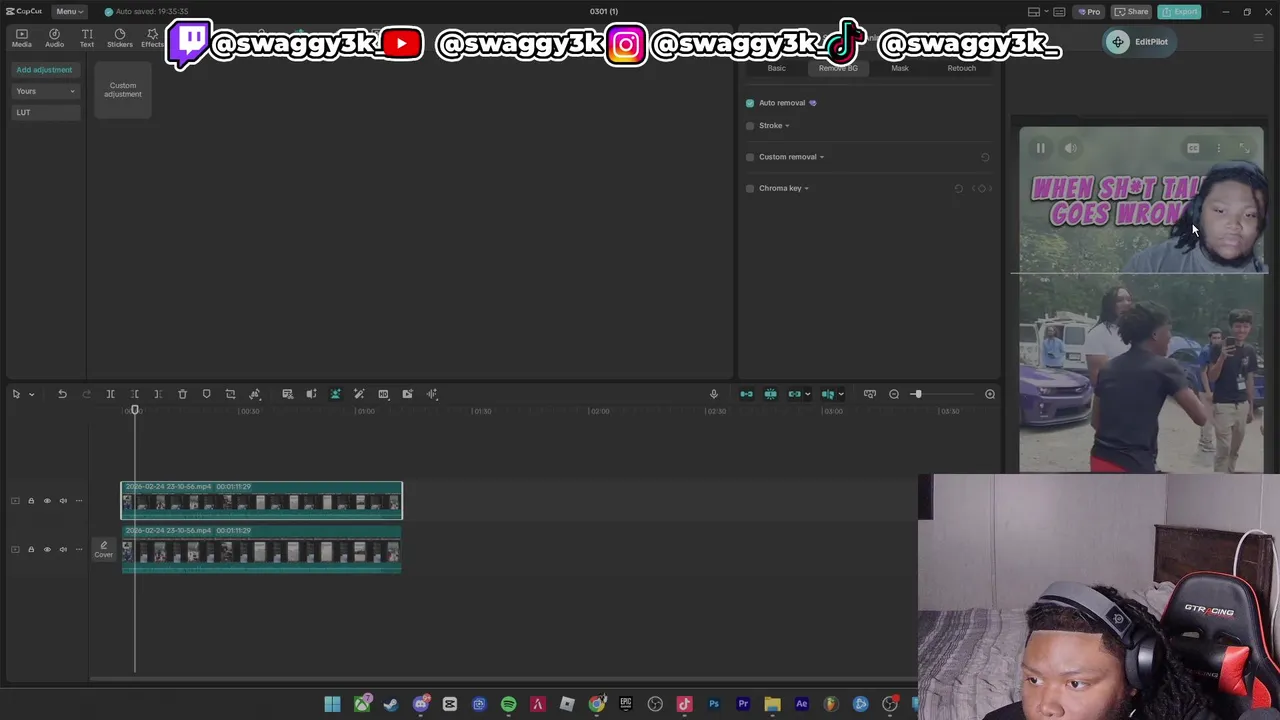Click the Cover button on bottom track

click(x=104, y=549)
